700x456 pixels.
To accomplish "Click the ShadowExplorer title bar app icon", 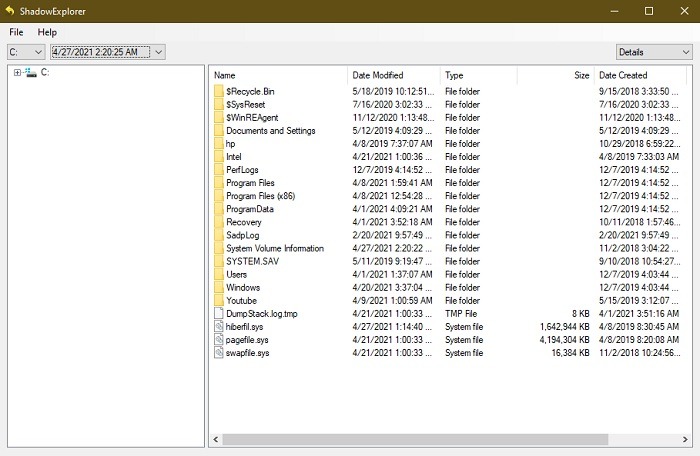I will tap(10, 11).
